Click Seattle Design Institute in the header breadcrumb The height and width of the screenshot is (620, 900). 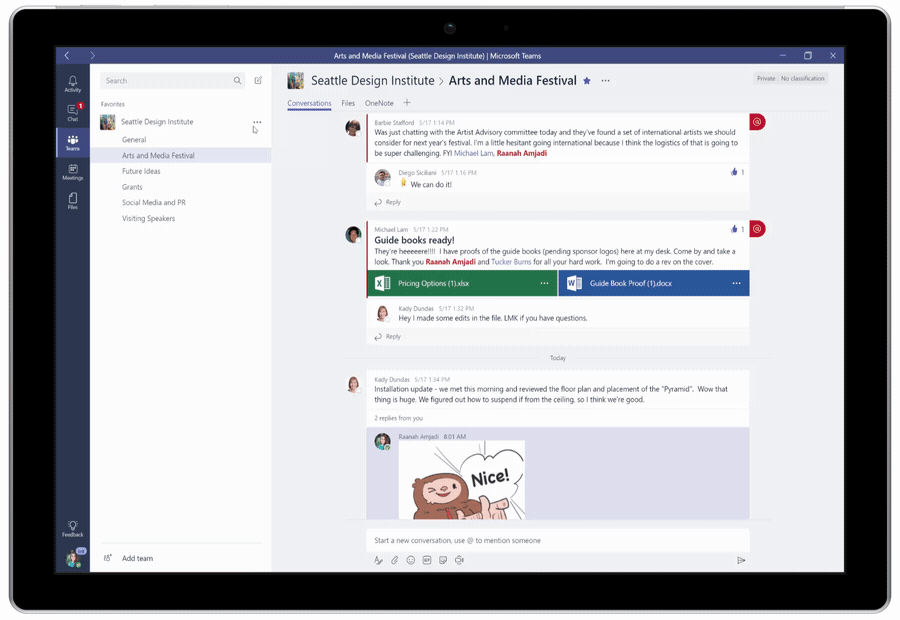(373, 81)
